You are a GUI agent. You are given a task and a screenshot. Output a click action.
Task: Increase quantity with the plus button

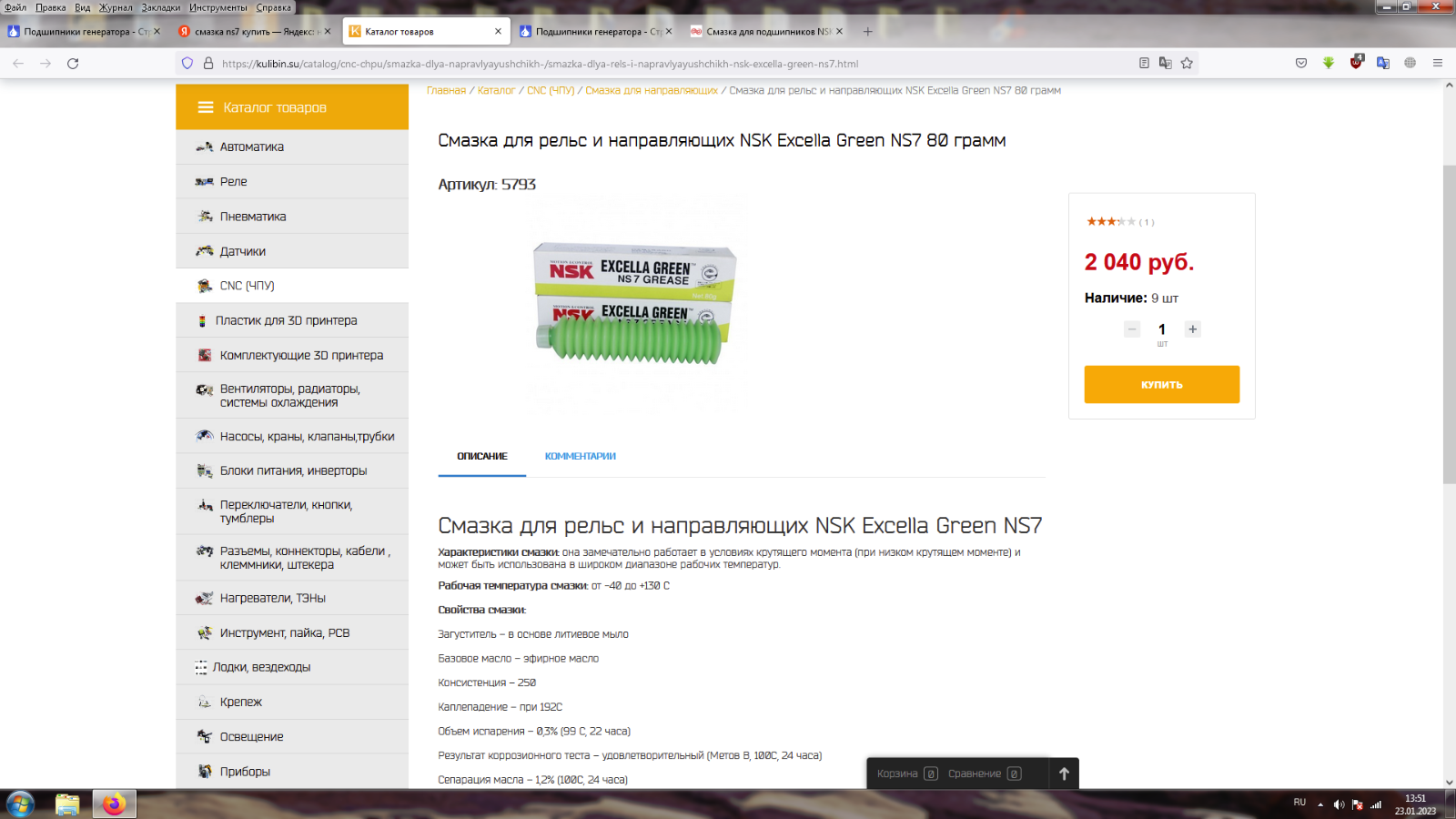coord(1192,329)
